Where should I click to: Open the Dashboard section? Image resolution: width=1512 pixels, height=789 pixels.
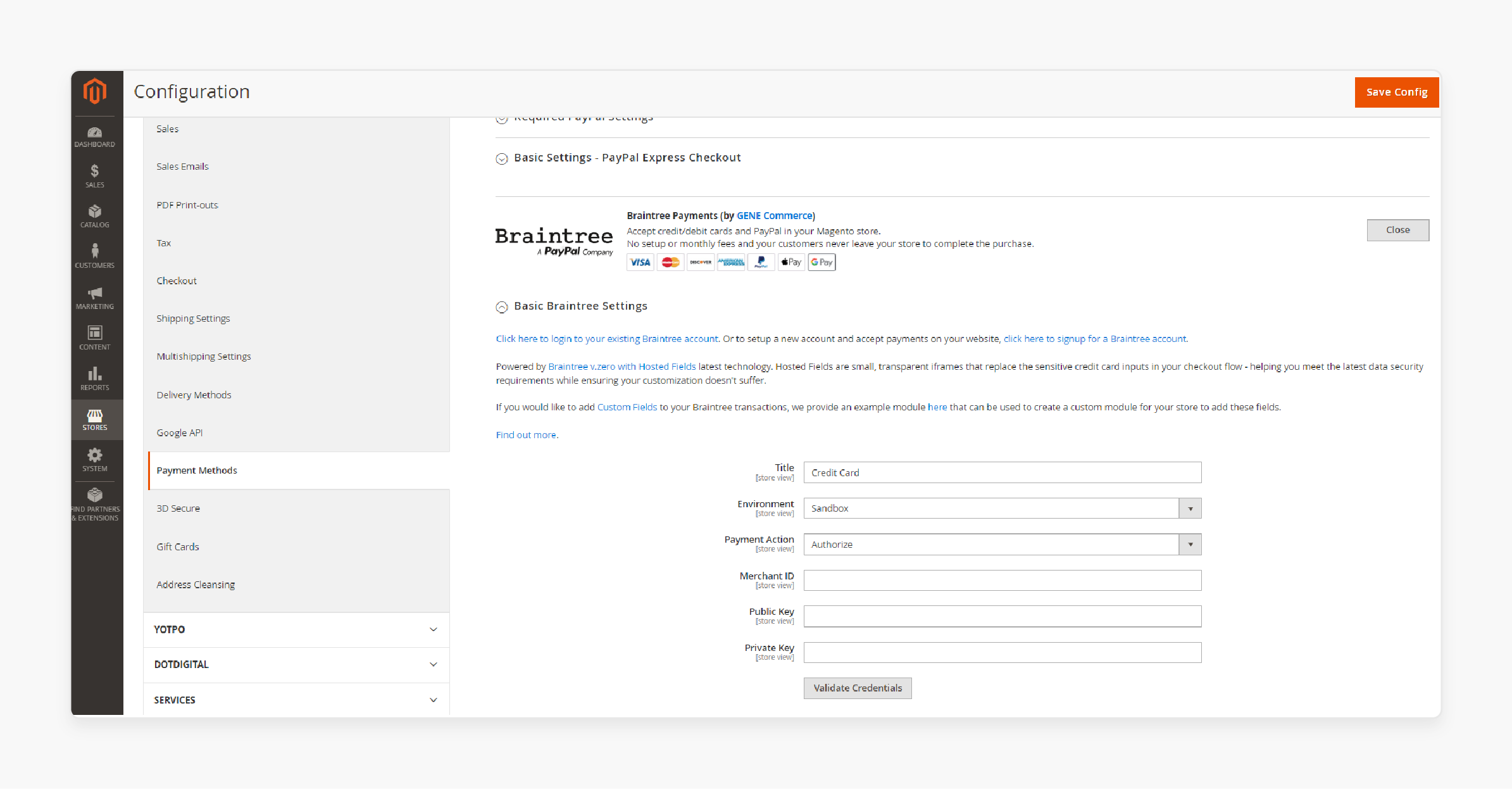95,137
